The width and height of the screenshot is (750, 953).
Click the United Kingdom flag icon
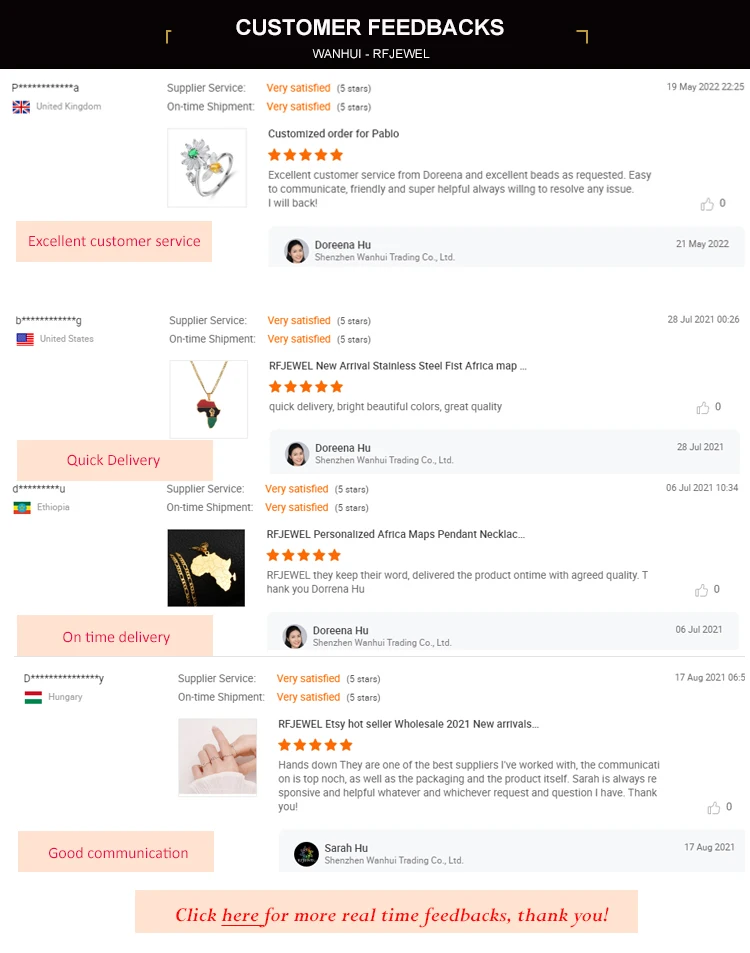(21, 107)
